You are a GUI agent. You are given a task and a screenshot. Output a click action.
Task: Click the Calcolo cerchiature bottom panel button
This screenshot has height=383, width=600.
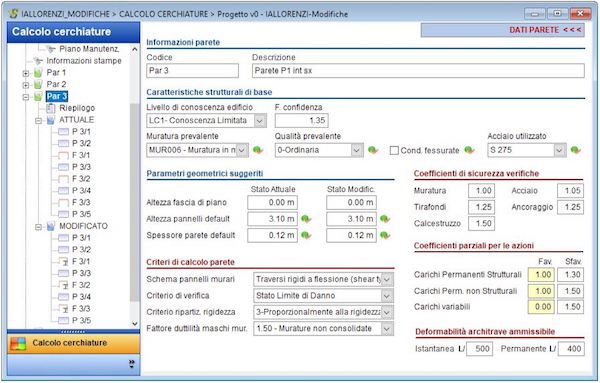(x=73, y=343)
